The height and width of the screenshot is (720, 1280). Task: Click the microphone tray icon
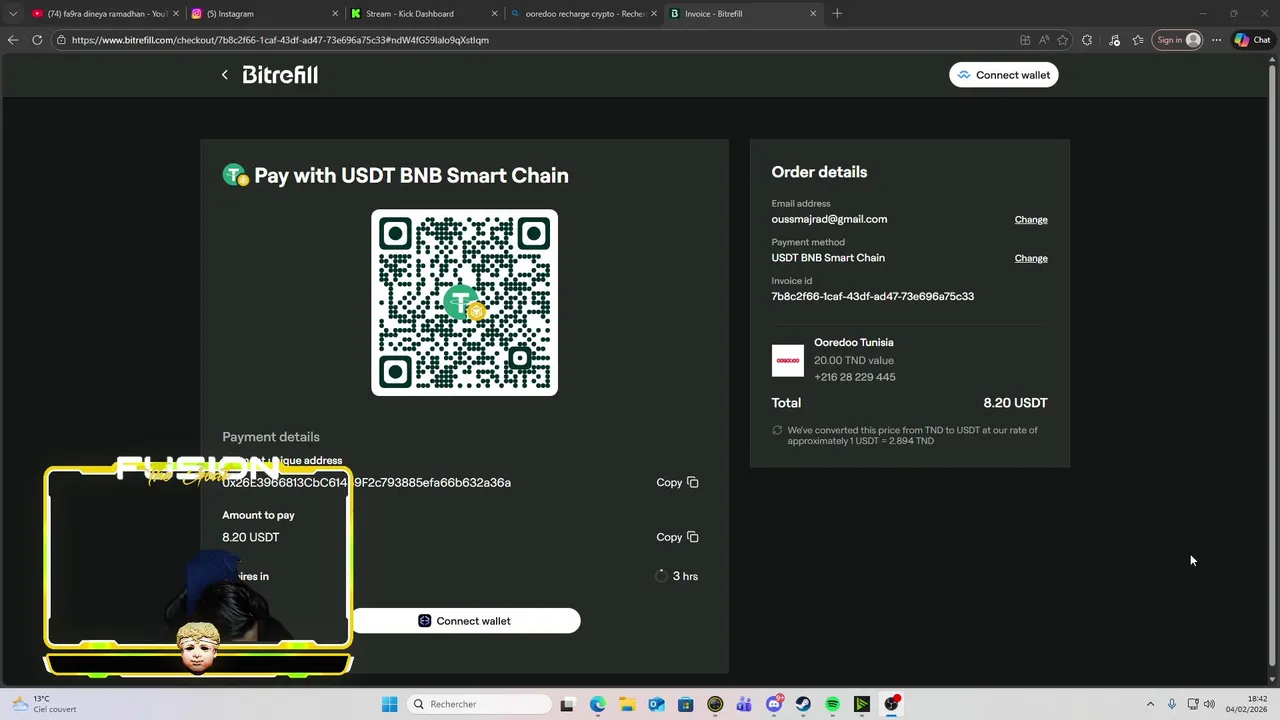(1172, 704)
